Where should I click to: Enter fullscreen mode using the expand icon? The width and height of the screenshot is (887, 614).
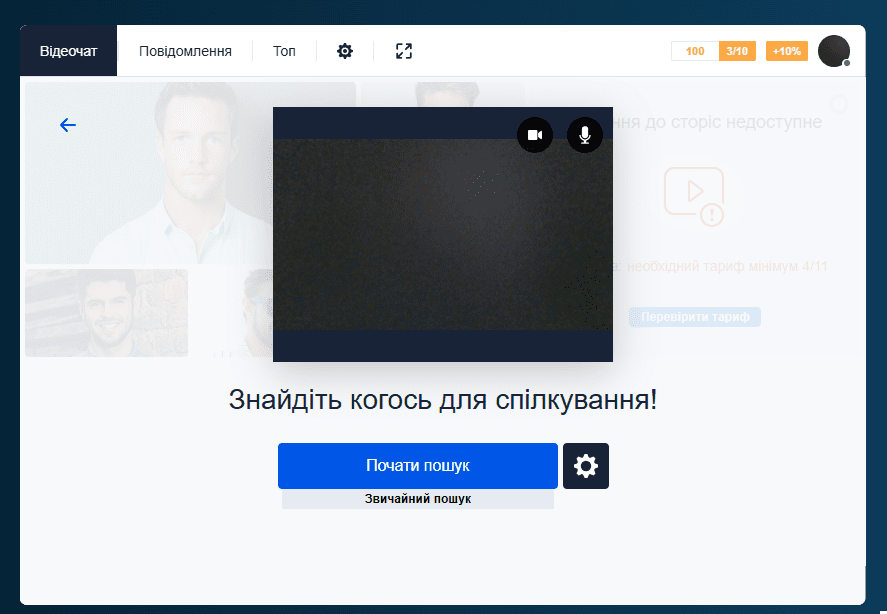coord(402,50)
